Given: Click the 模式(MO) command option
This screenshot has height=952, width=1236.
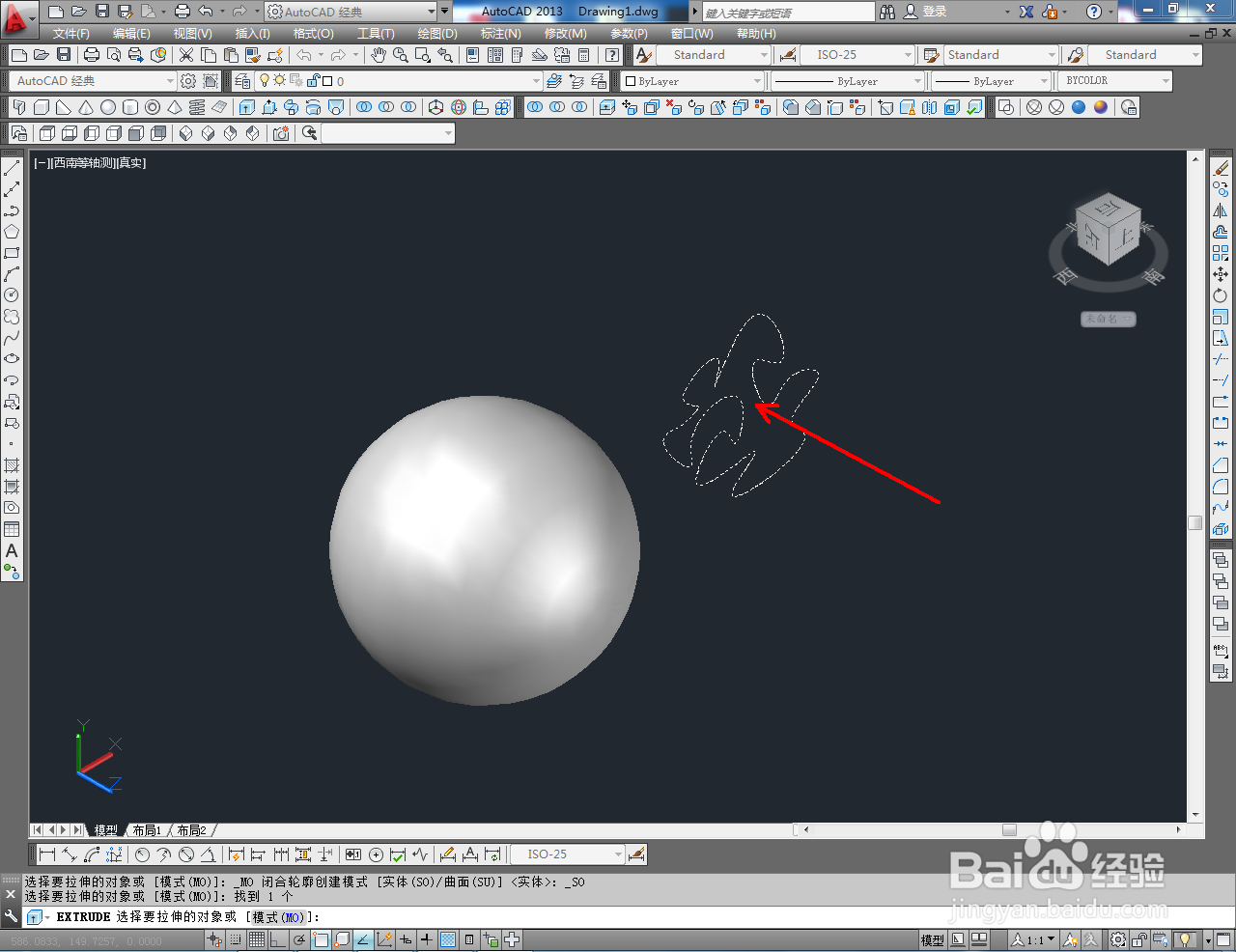Looking at the screenshot, I should coord(278,917).
